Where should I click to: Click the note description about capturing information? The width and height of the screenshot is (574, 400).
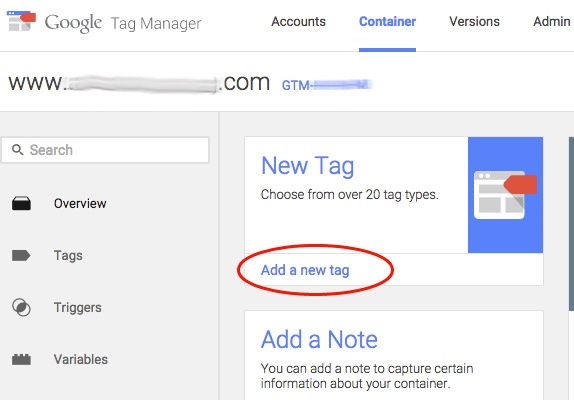(x=367, y=376)
